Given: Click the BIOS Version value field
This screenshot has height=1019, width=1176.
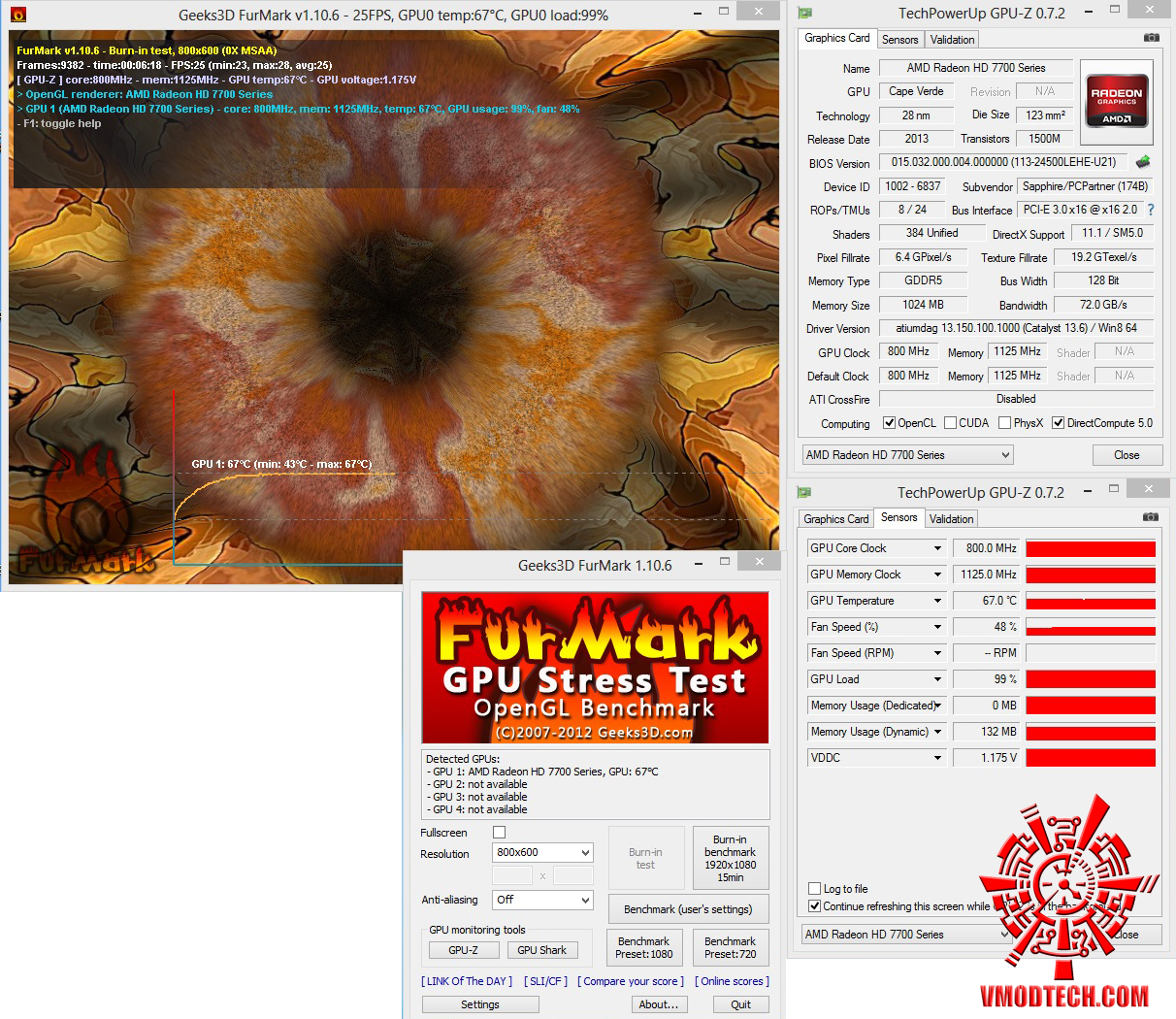Looking at the screenshot, I should [x=1004, y=162].
